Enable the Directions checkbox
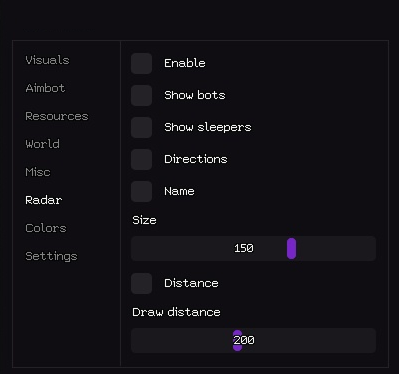 (142, 159)
